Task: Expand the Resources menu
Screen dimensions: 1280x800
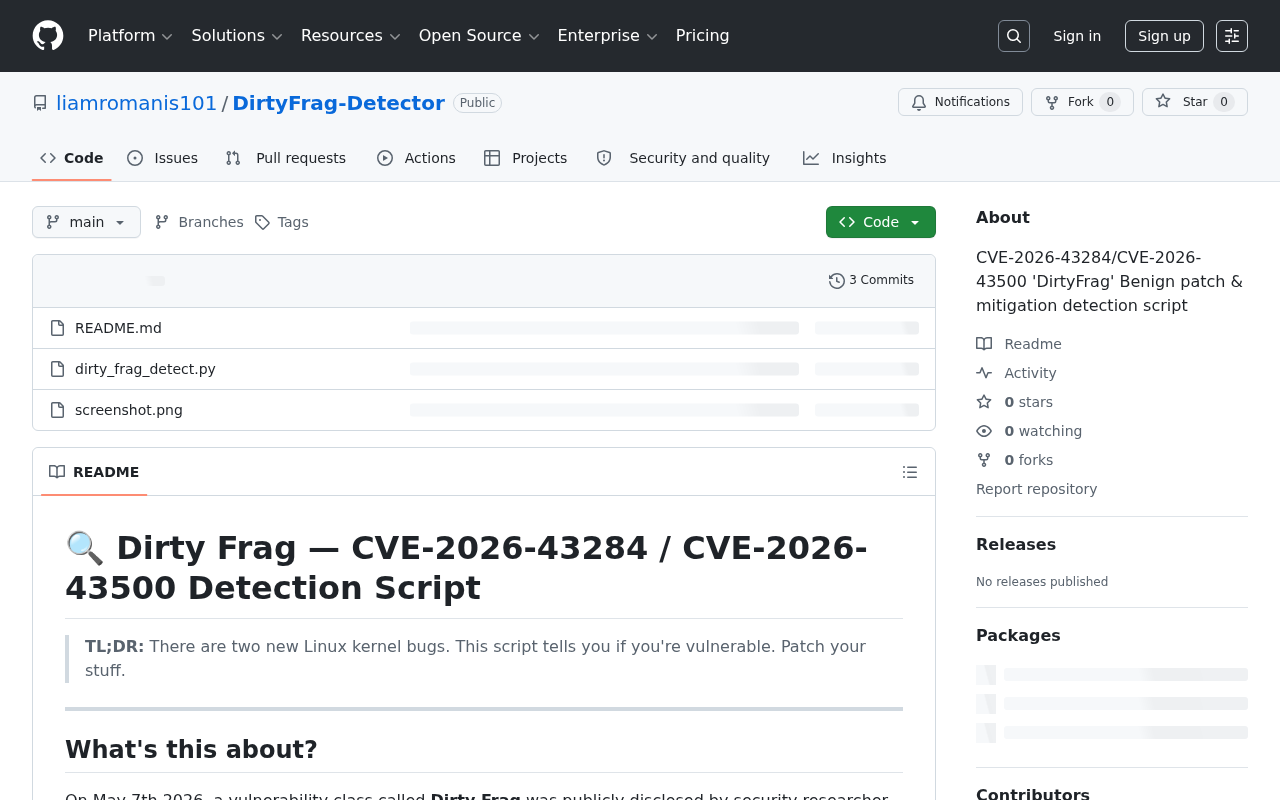Action: (350, 36)
